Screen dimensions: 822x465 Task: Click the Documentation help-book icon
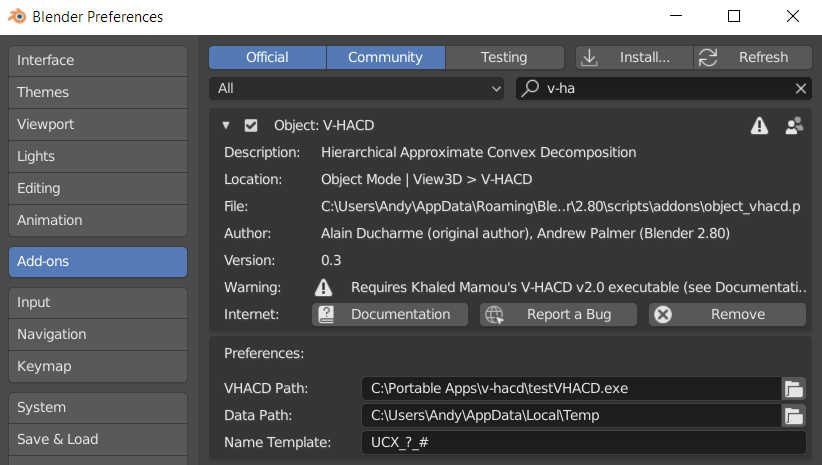[326, 314]
